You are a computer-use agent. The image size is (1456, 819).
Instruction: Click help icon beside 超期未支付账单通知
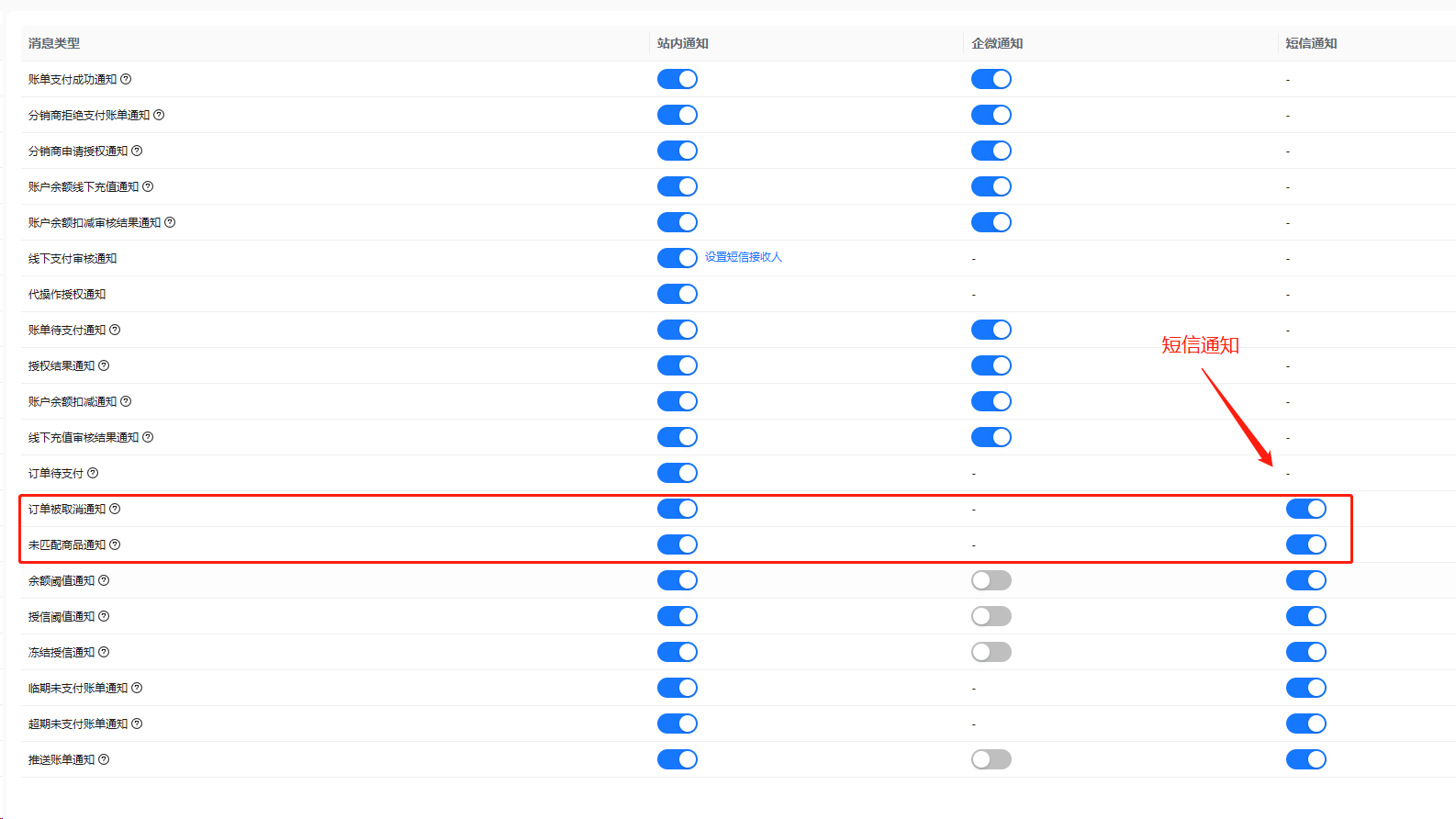pos(137,724)
